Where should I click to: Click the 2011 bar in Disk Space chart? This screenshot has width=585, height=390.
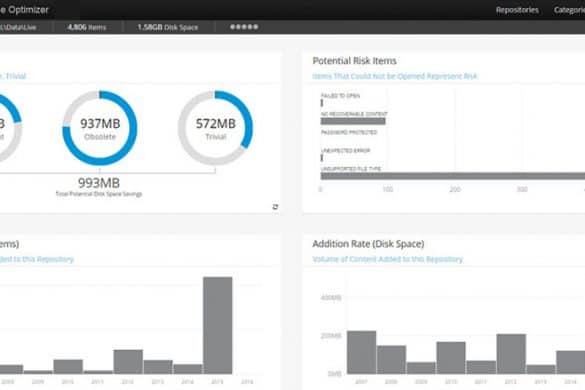(481, 367)
